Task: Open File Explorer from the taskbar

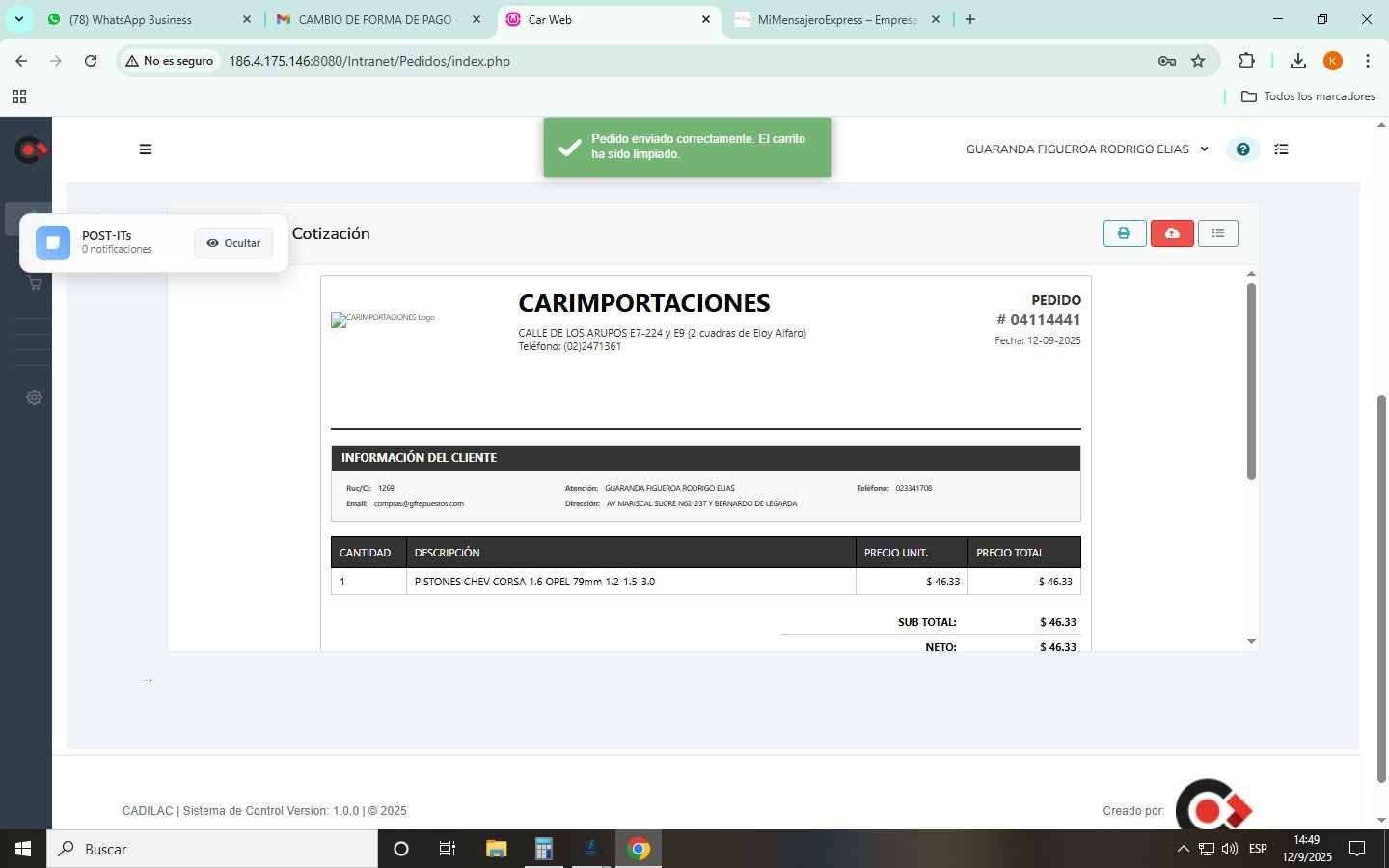Action: tap(496, 849)
